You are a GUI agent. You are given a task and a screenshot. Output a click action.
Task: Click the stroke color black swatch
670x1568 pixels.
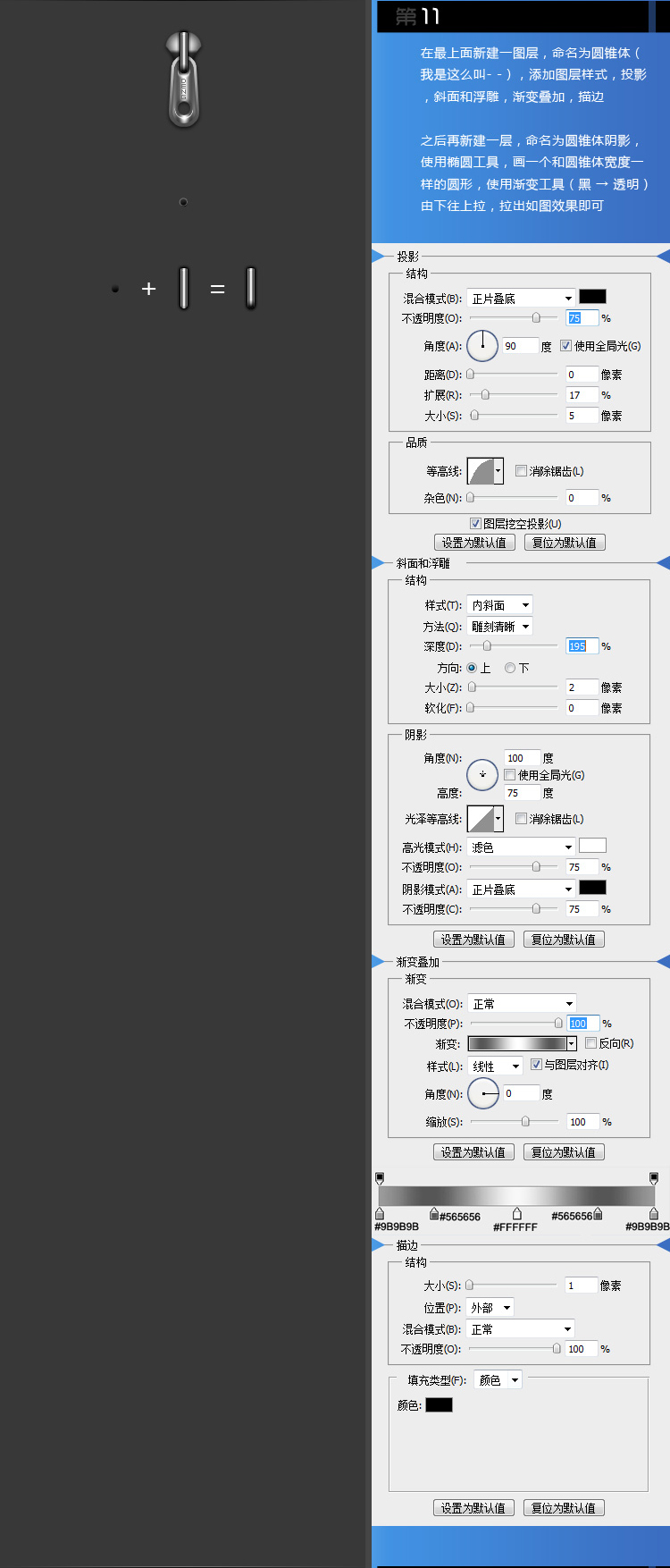(x=439, y=1404)
